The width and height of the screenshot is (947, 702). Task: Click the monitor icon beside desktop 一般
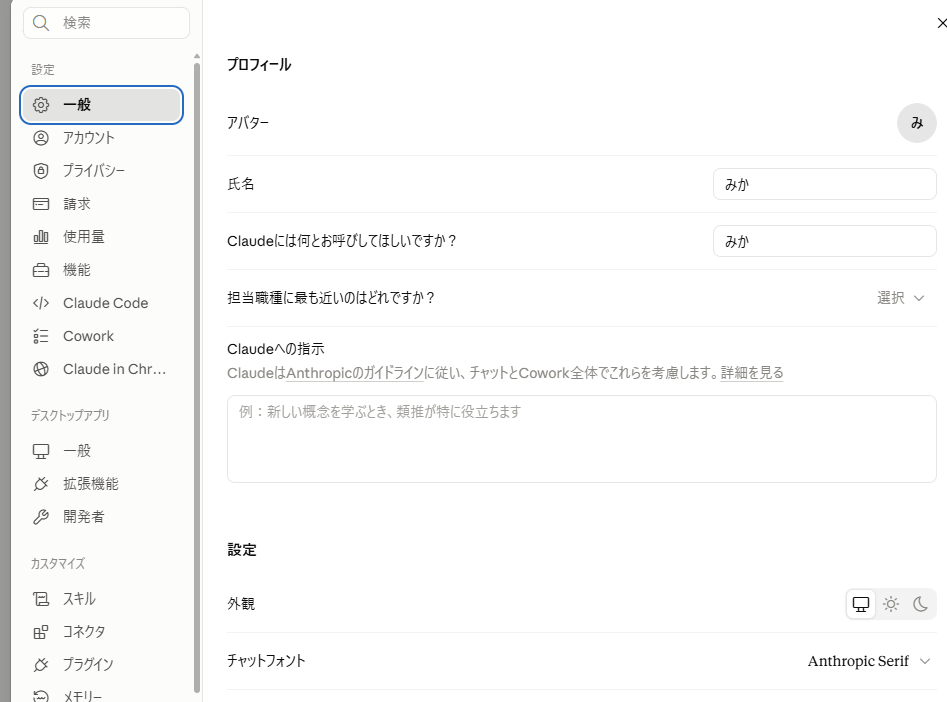[x=41, y=451]
